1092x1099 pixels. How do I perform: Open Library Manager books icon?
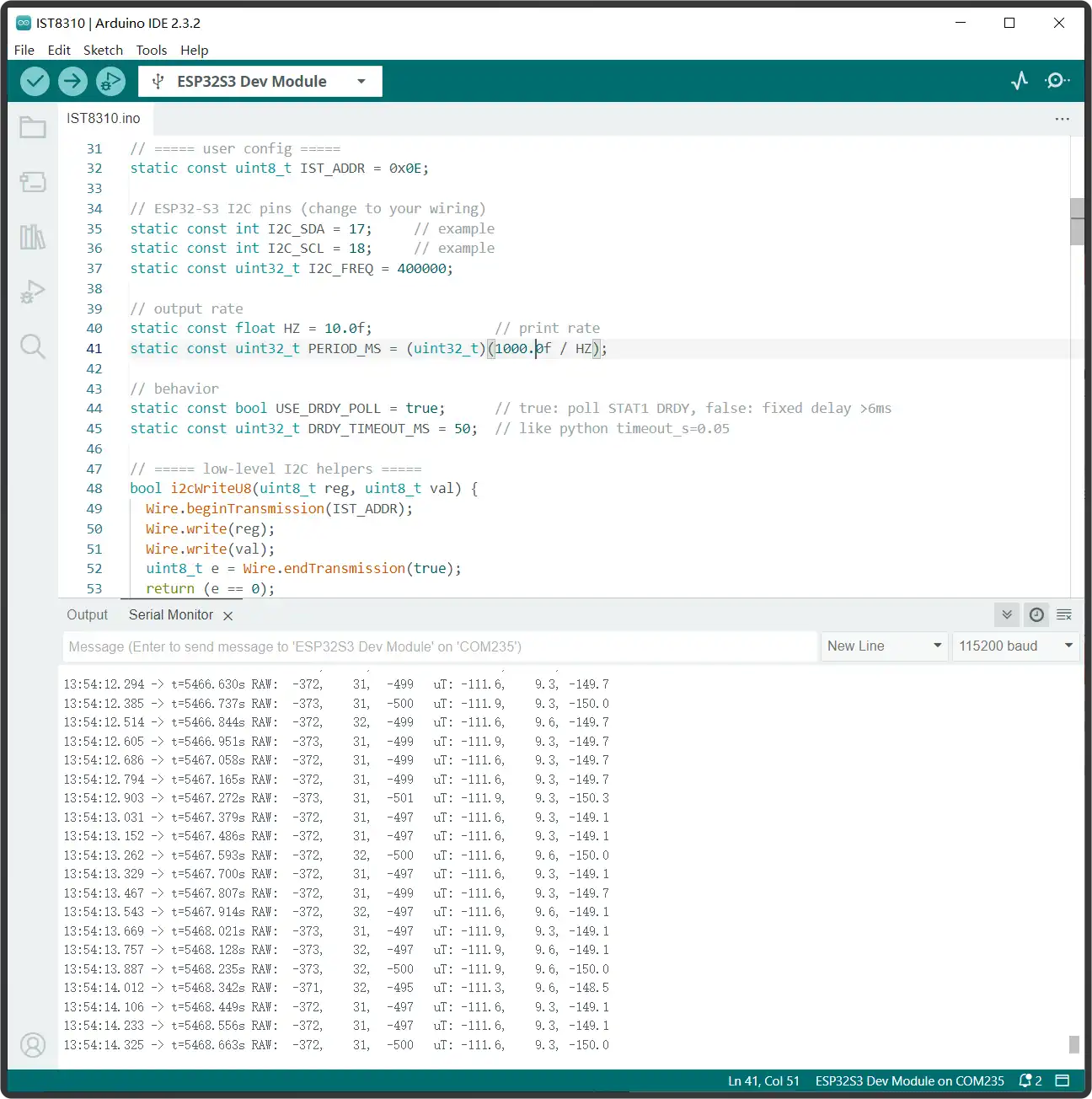coord(33,237)
